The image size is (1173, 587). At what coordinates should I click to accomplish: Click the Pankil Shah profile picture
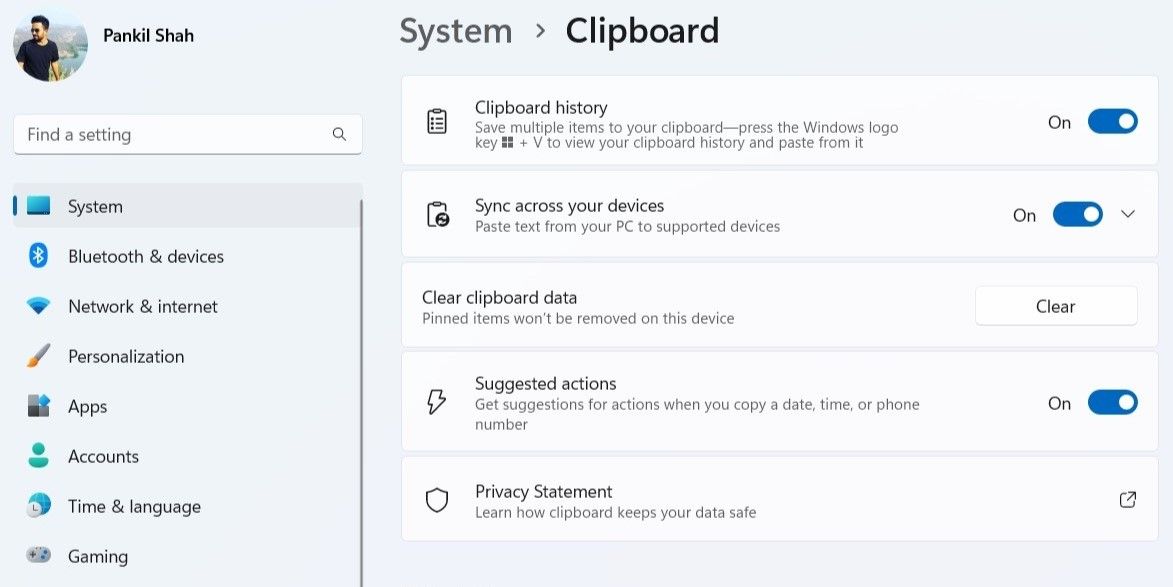pyautogui.click(x=50, y=46)
